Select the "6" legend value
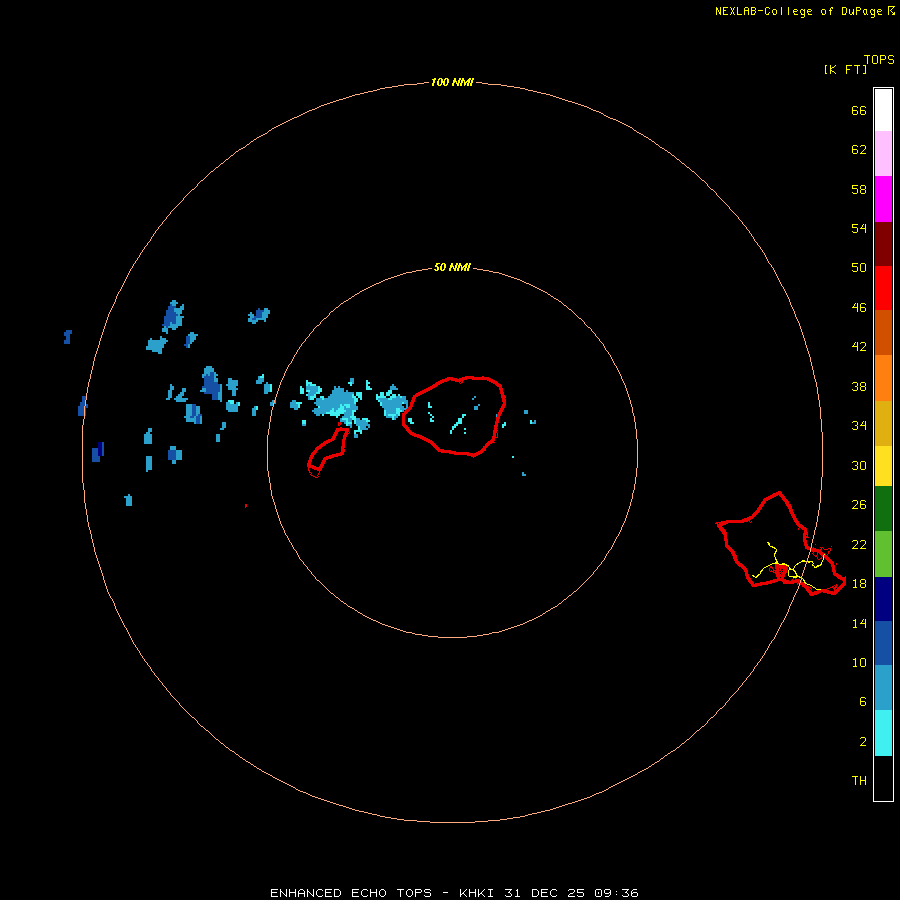Screen dimensions: 900x900 click(863, 702)
